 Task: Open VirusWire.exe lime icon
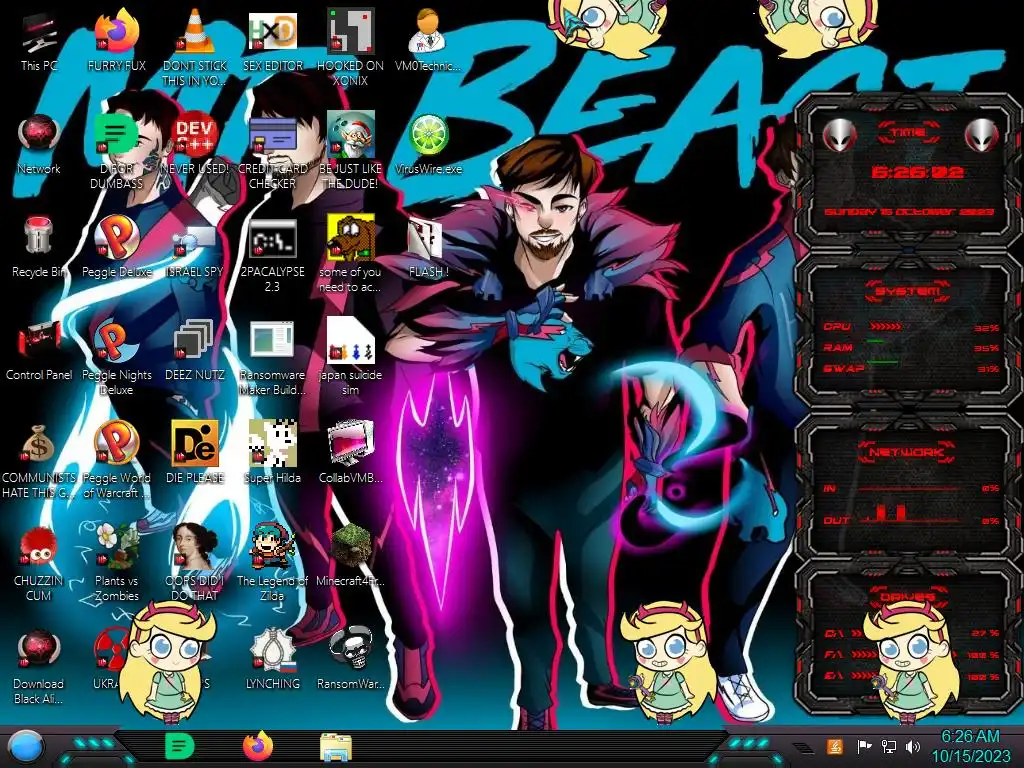point(428,145)
